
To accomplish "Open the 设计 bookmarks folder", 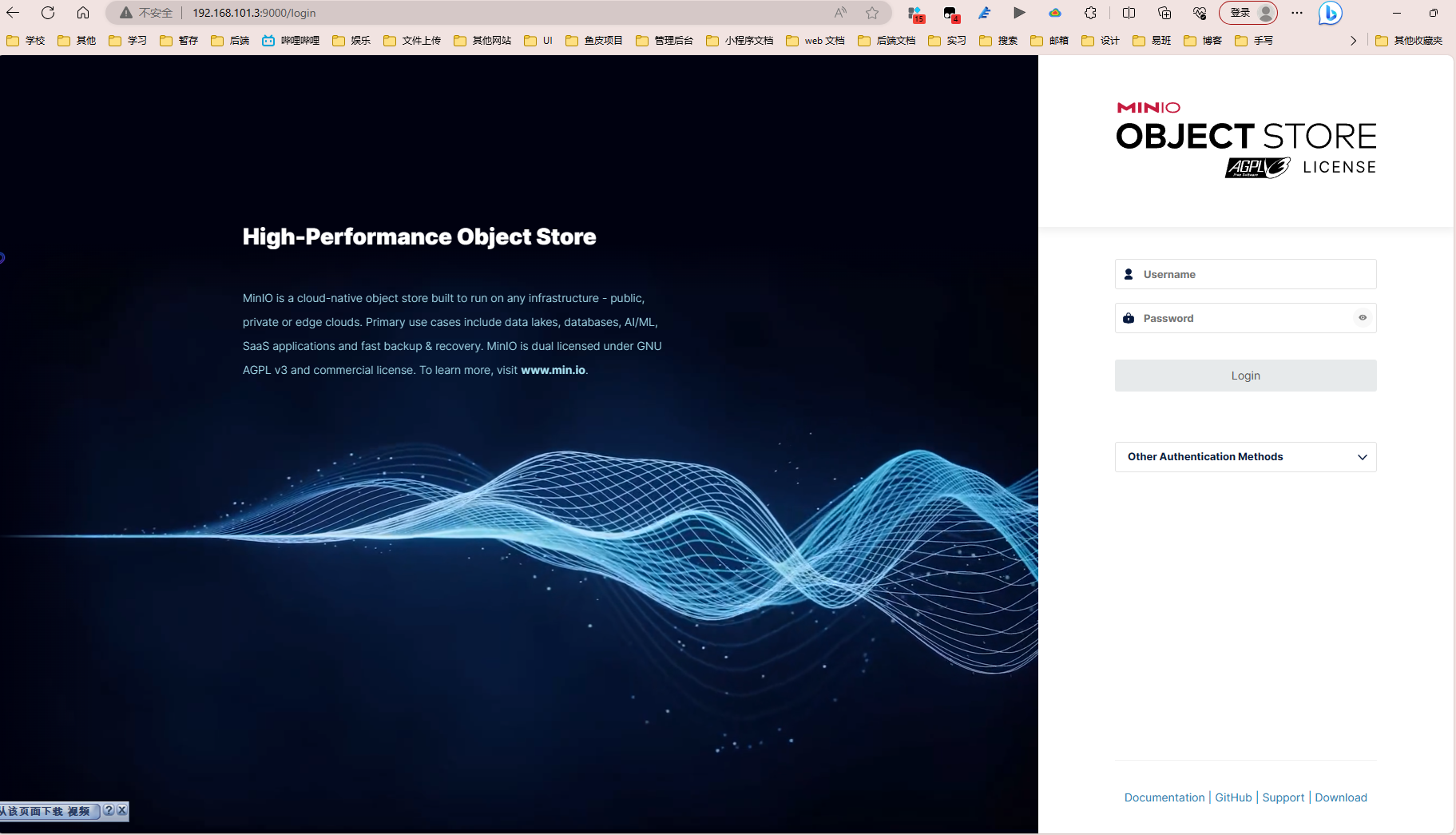I will pos(1101,41).
